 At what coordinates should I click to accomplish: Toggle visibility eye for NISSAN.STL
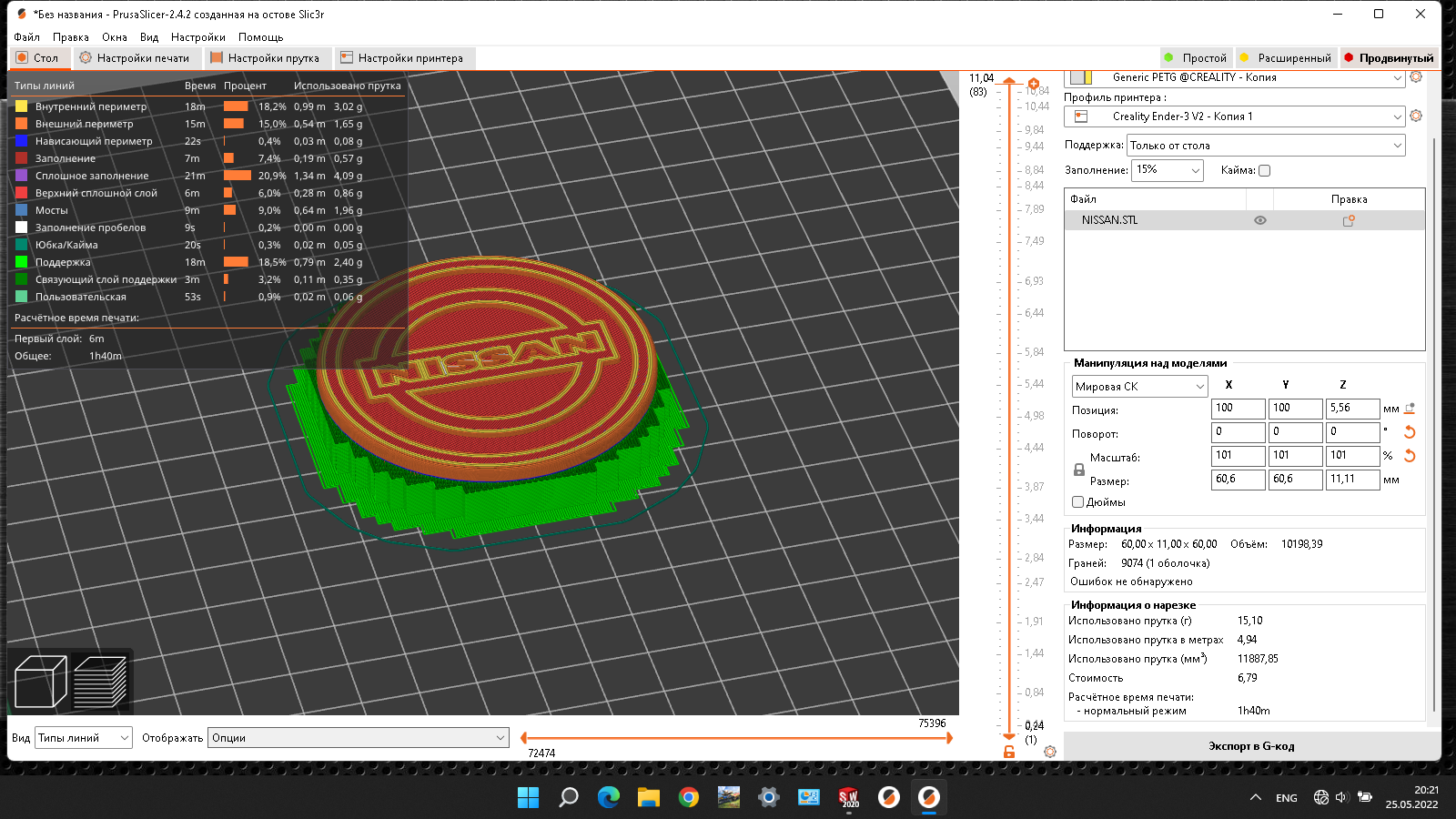[1260, 220]
